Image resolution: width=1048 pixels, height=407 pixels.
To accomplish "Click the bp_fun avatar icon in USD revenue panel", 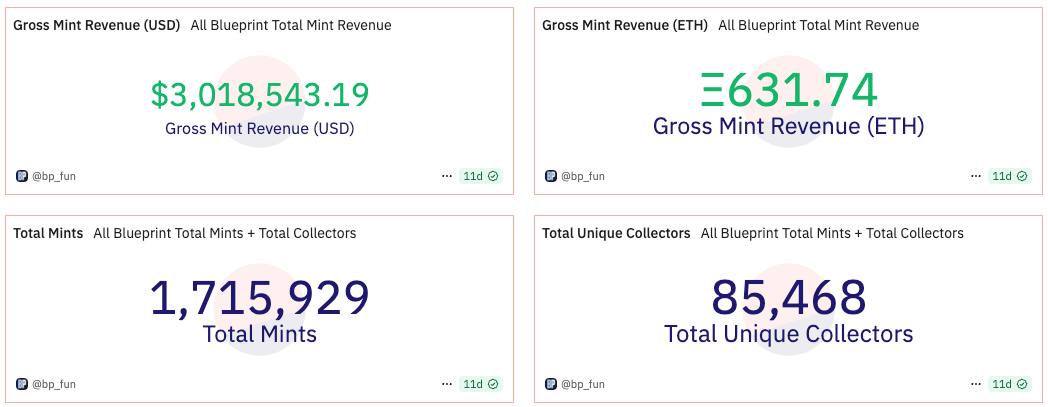I will (22, 176).
